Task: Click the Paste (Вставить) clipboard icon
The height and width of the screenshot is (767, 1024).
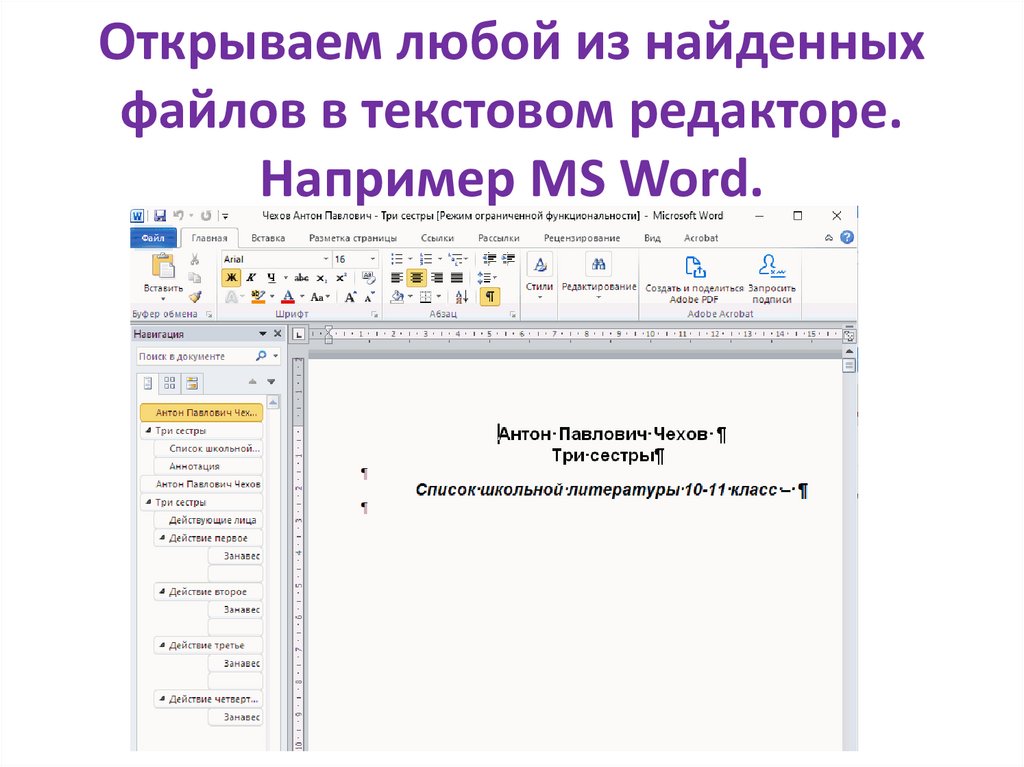Action: tap(163, 267)
